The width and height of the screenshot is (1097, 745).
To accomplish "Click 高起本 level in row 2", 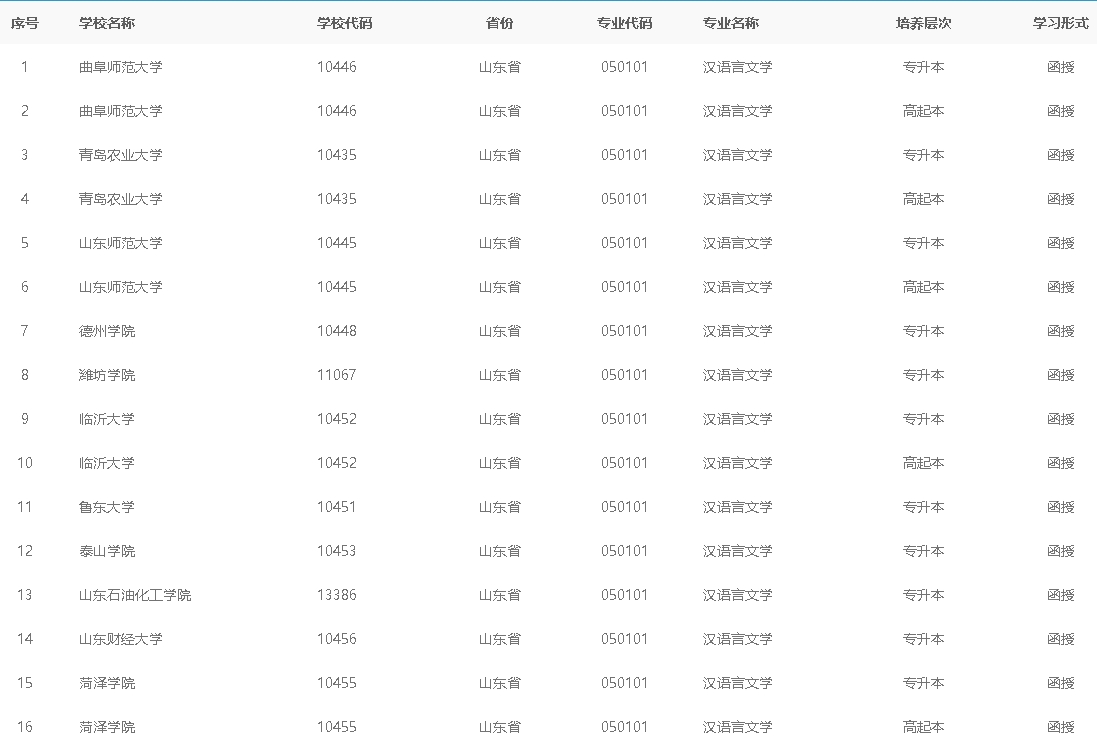I will click(923, 111).
